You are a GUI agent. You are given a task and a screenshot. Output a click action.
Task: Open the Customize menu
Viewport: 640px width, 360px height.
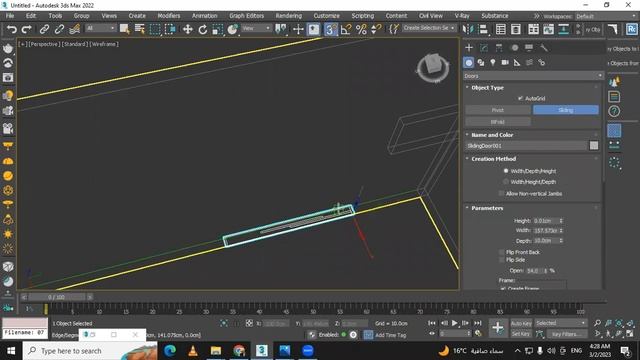click(326, 16)
